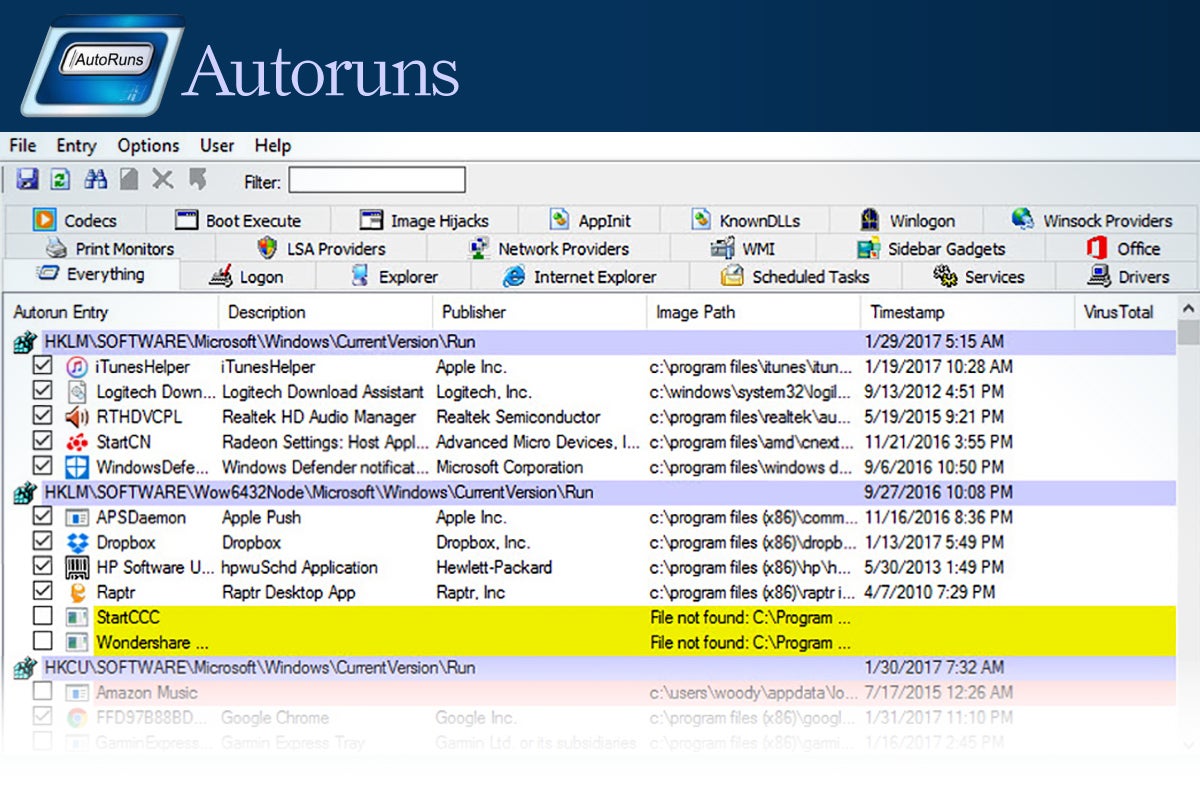The image size is (1200, 800).
Task: Click the Save toolbar icon
Action: [x=28, y=180]
